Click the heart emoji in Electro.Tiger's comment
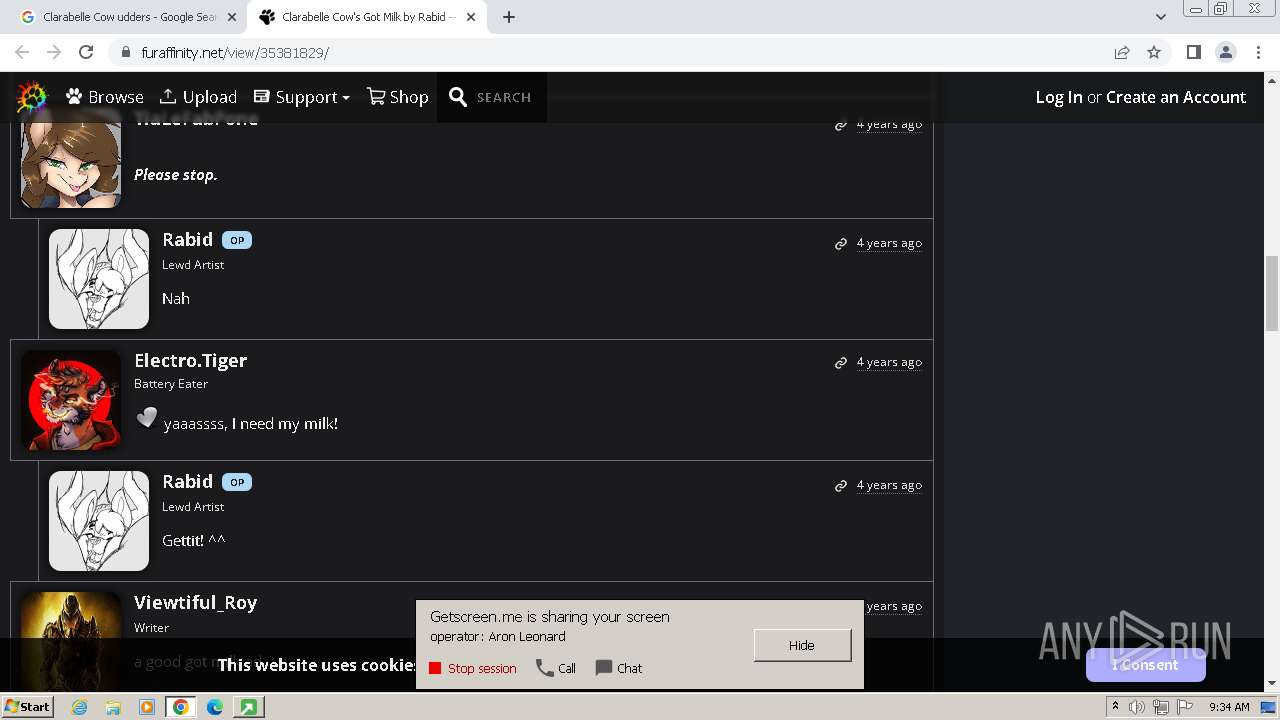 [x=147, y=418]
